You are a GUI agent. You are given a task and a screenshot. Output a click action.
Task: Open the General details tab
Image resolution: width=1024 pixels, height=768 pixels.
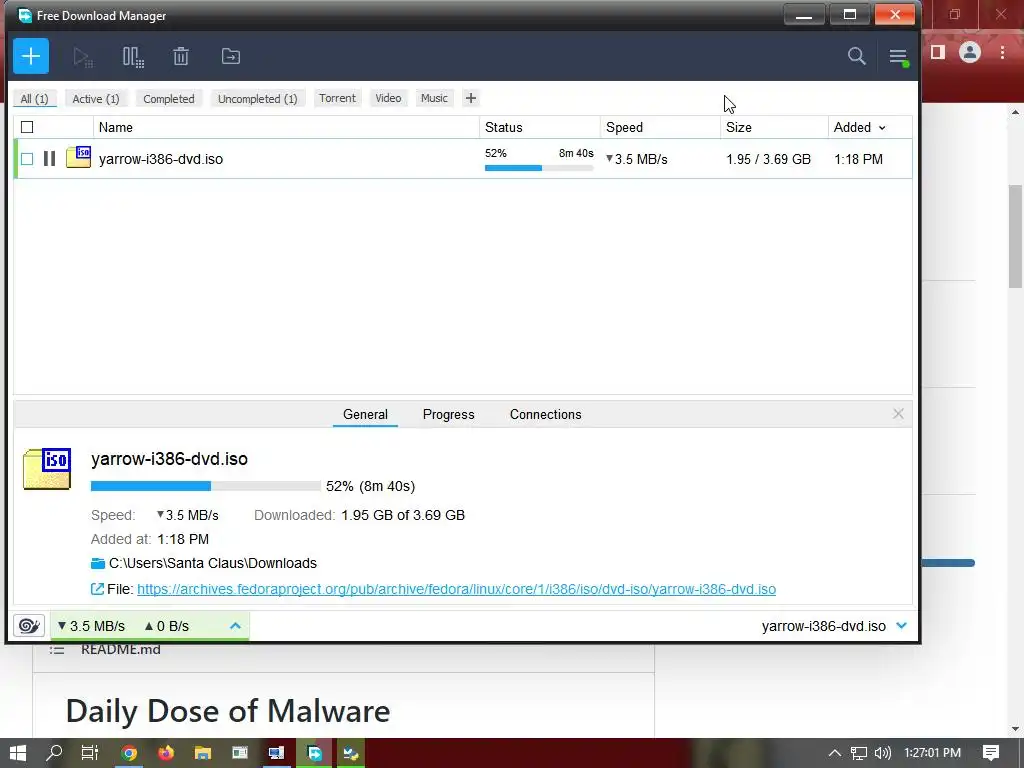(365, 414)
